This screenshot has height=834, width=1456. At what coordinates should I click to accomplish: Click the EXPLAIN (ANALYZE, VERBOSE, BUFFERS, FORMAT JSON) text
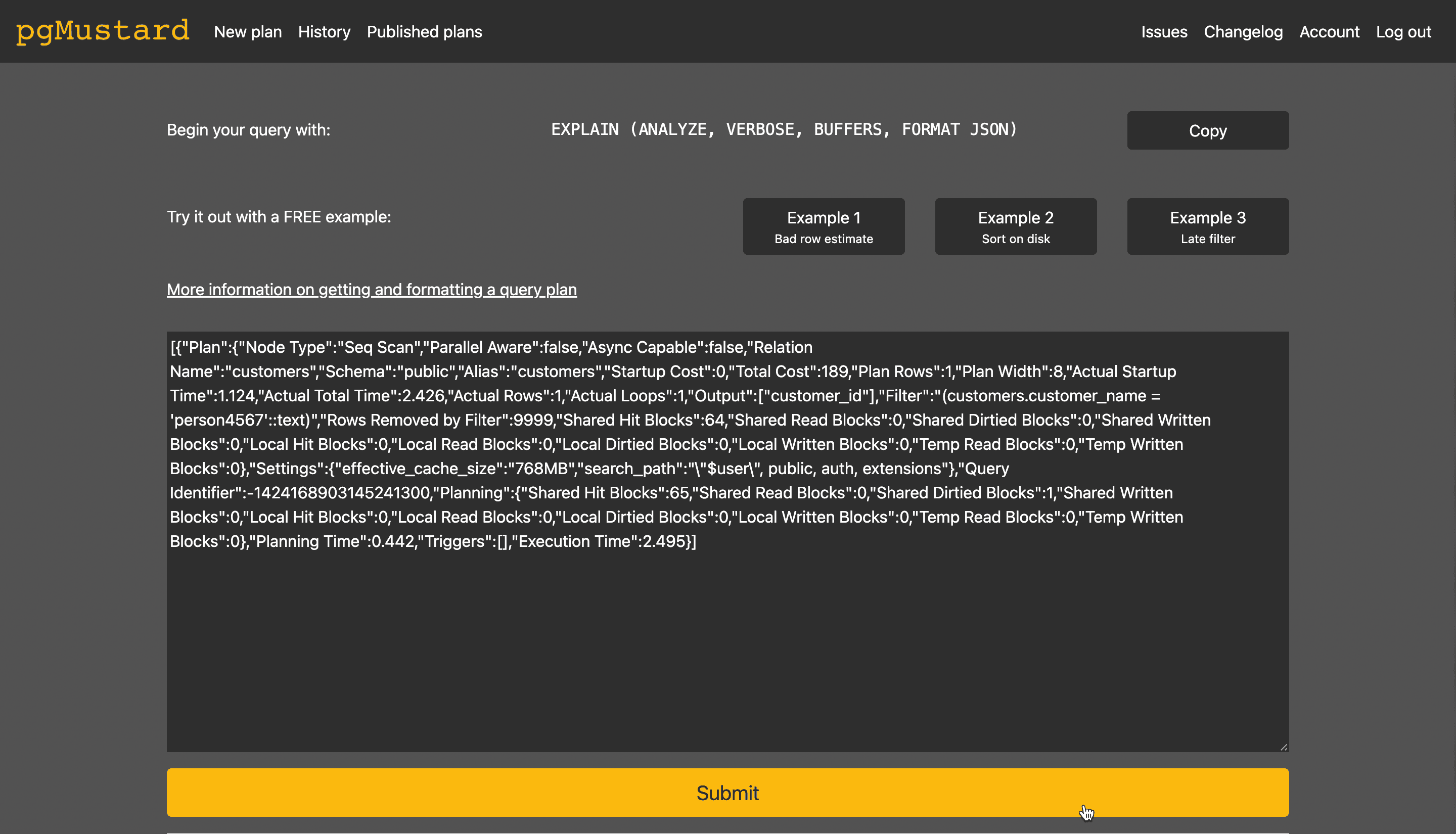pos(784,129)
